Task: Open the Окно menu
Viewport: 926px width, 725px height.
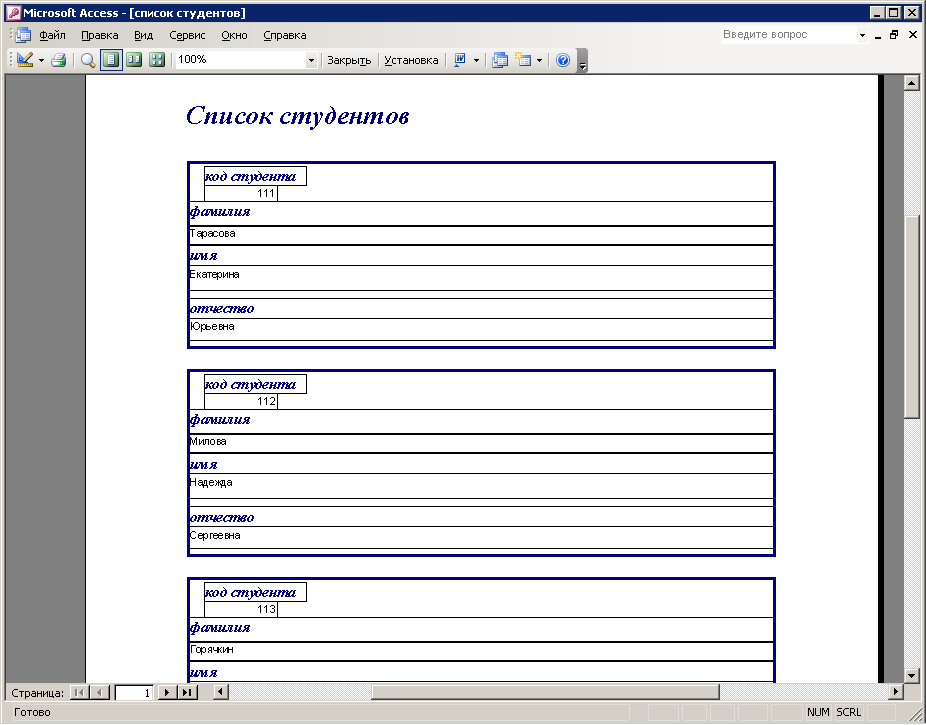Action: pos(234,35)
